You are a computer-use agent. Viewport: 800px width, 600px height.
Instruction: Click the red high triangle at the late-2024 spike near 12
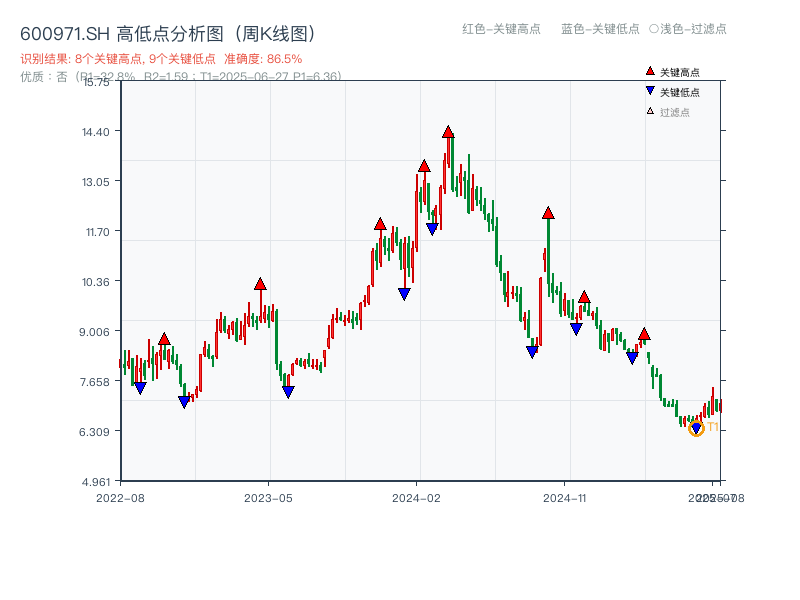(548, 213)
